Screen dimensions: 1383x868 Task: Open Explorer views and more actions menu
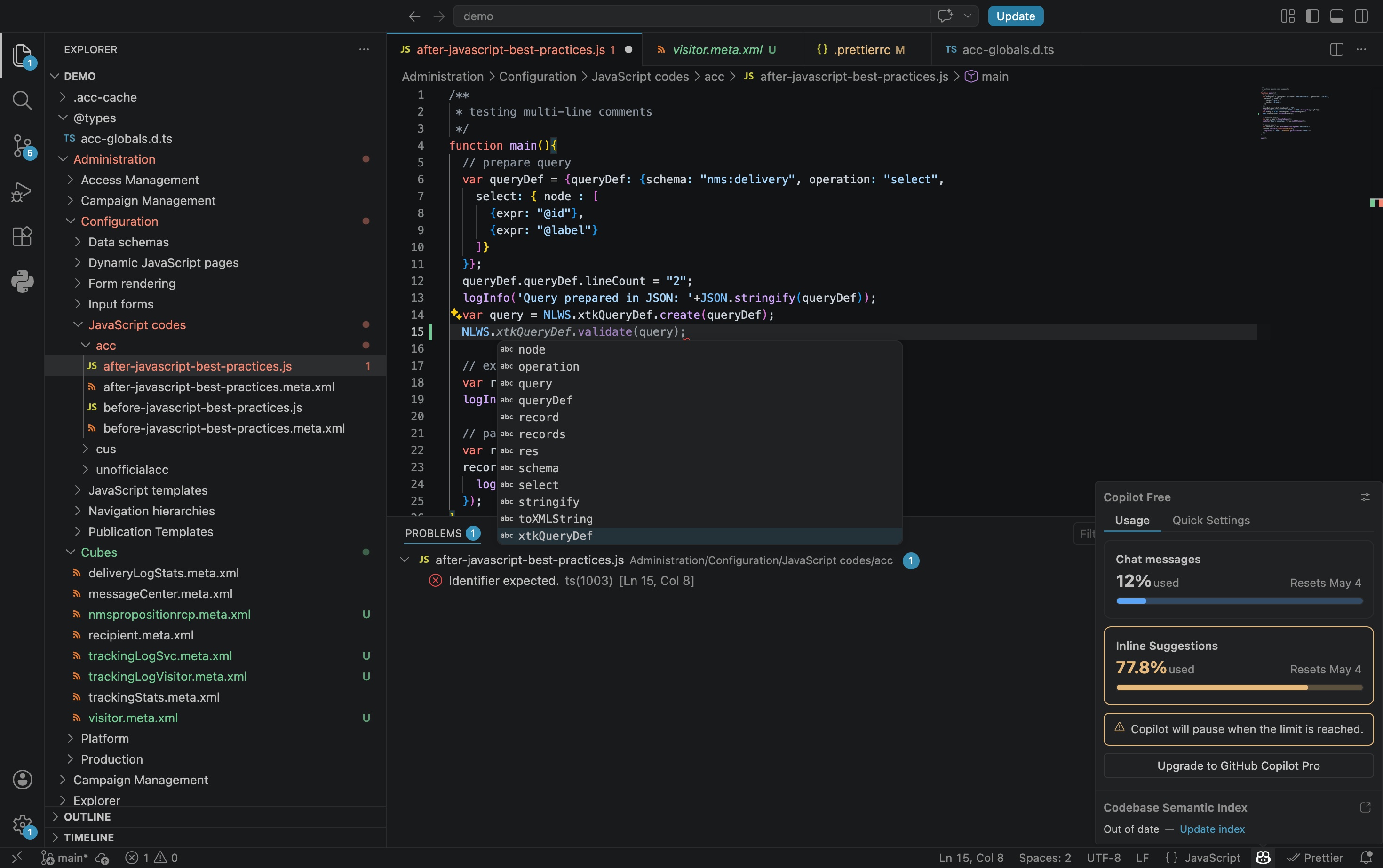tap(364, 49)
